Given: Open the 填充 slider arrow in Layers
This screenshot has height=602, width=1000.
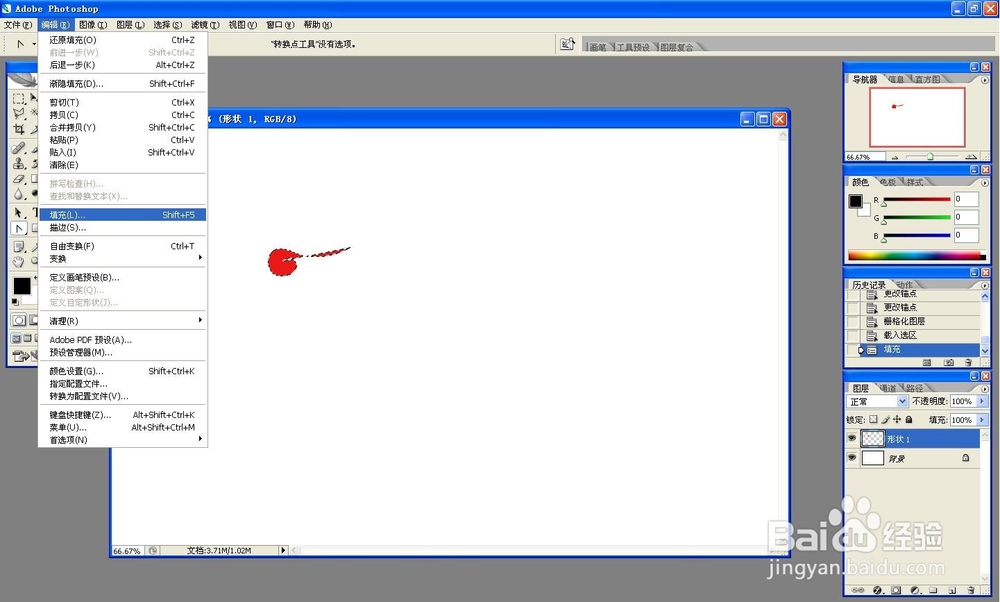Looking at the screenshot, I should pos(982,420).
